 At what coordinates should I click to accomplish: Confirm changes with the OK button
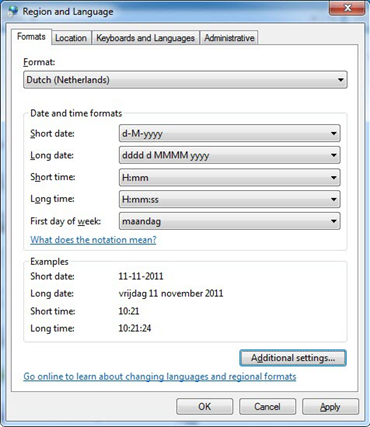tap(204, 407)
